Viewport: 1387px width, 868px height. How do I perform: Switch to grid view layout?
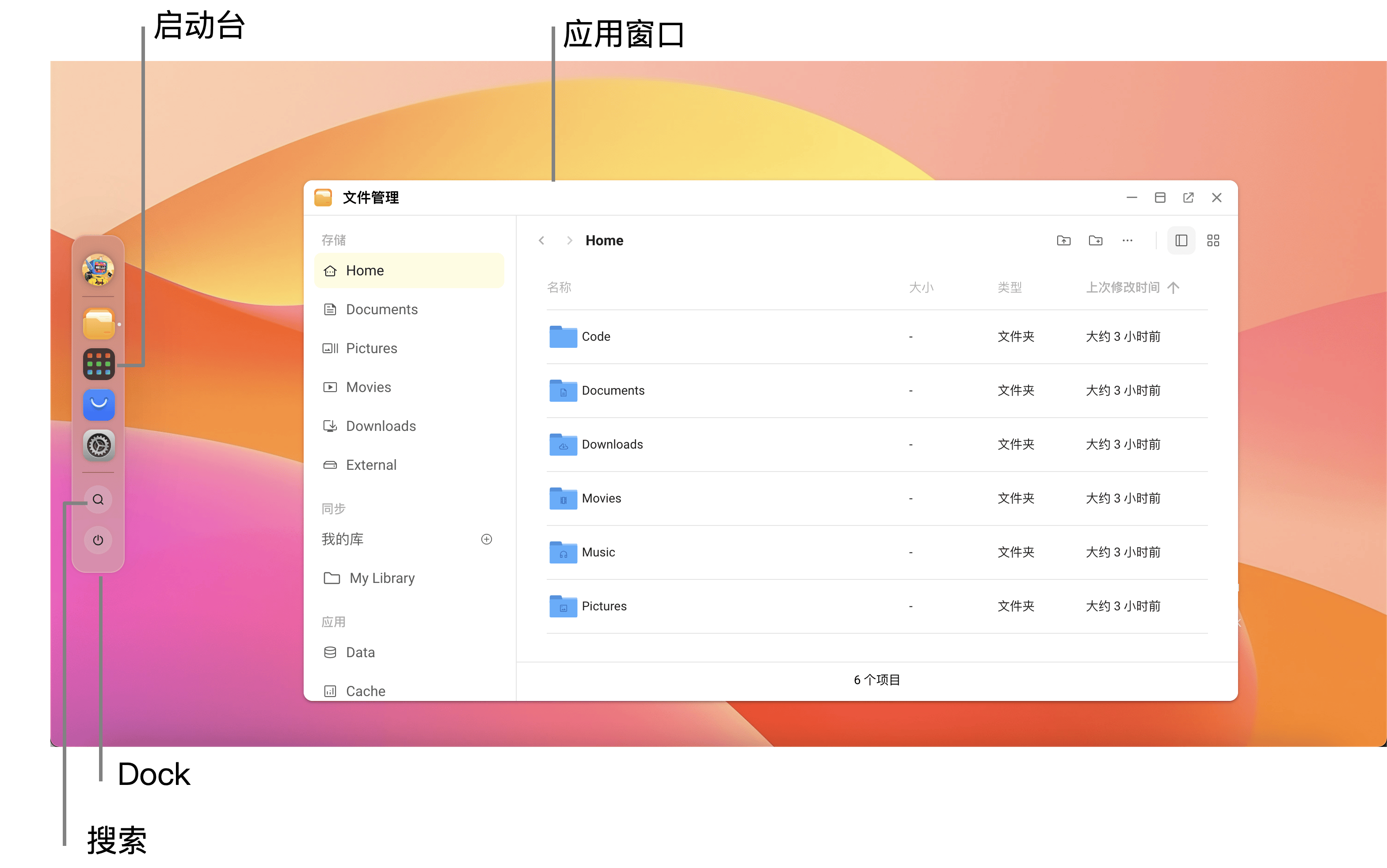(x=1213, y=240)
